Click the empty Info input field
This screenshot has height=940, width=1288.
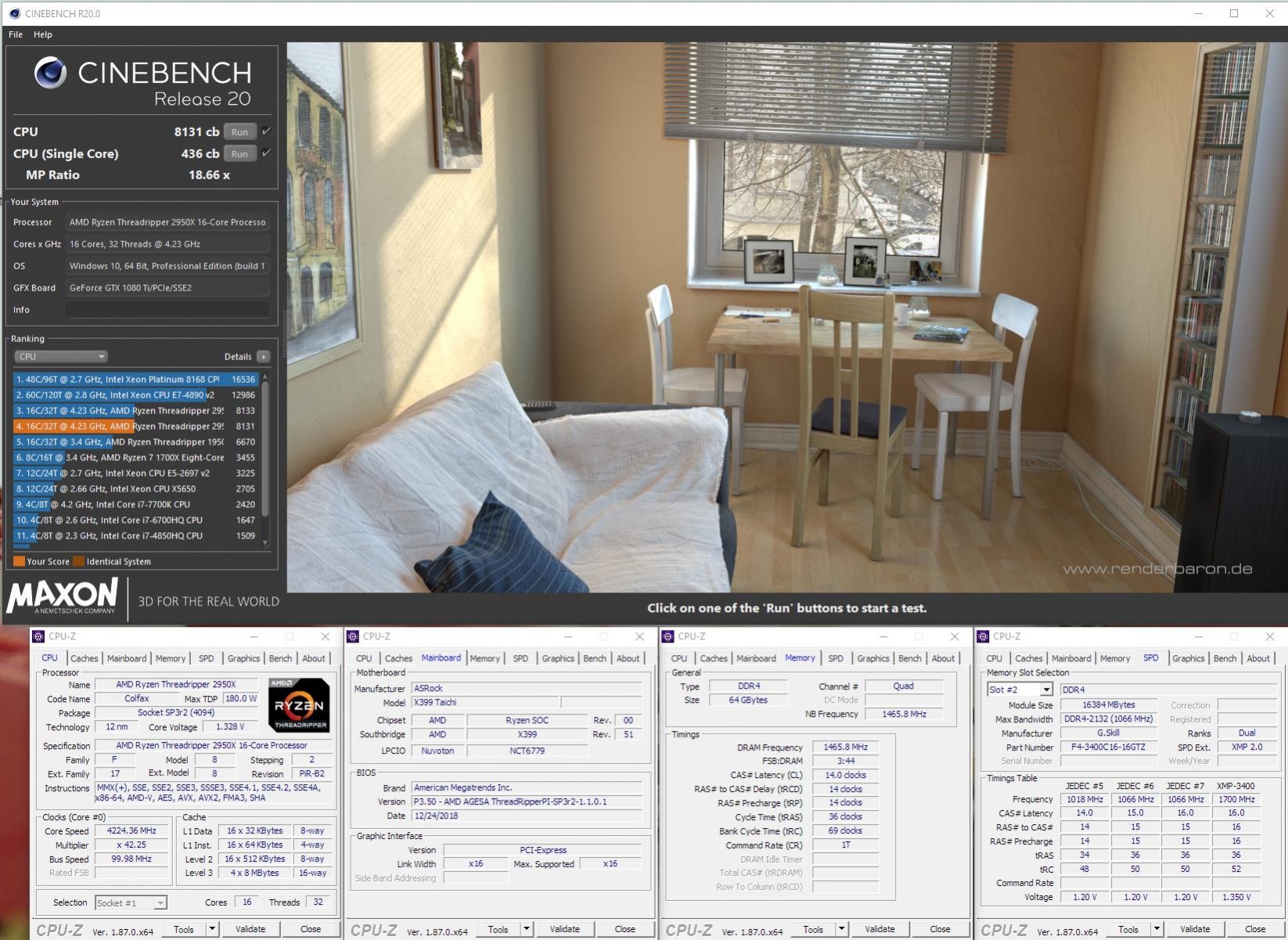(x=167, y=310)
